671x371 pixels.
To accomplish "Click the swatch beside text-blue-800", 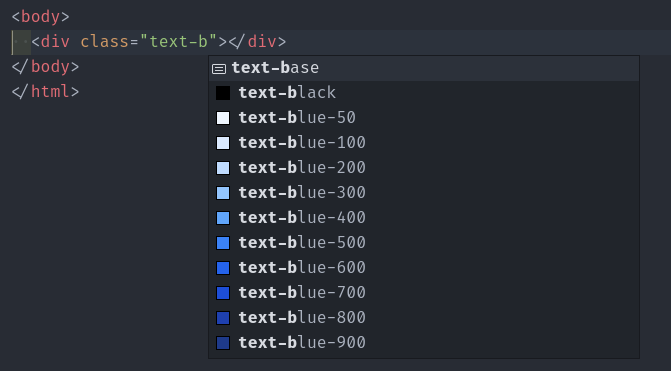I will 223,318.
